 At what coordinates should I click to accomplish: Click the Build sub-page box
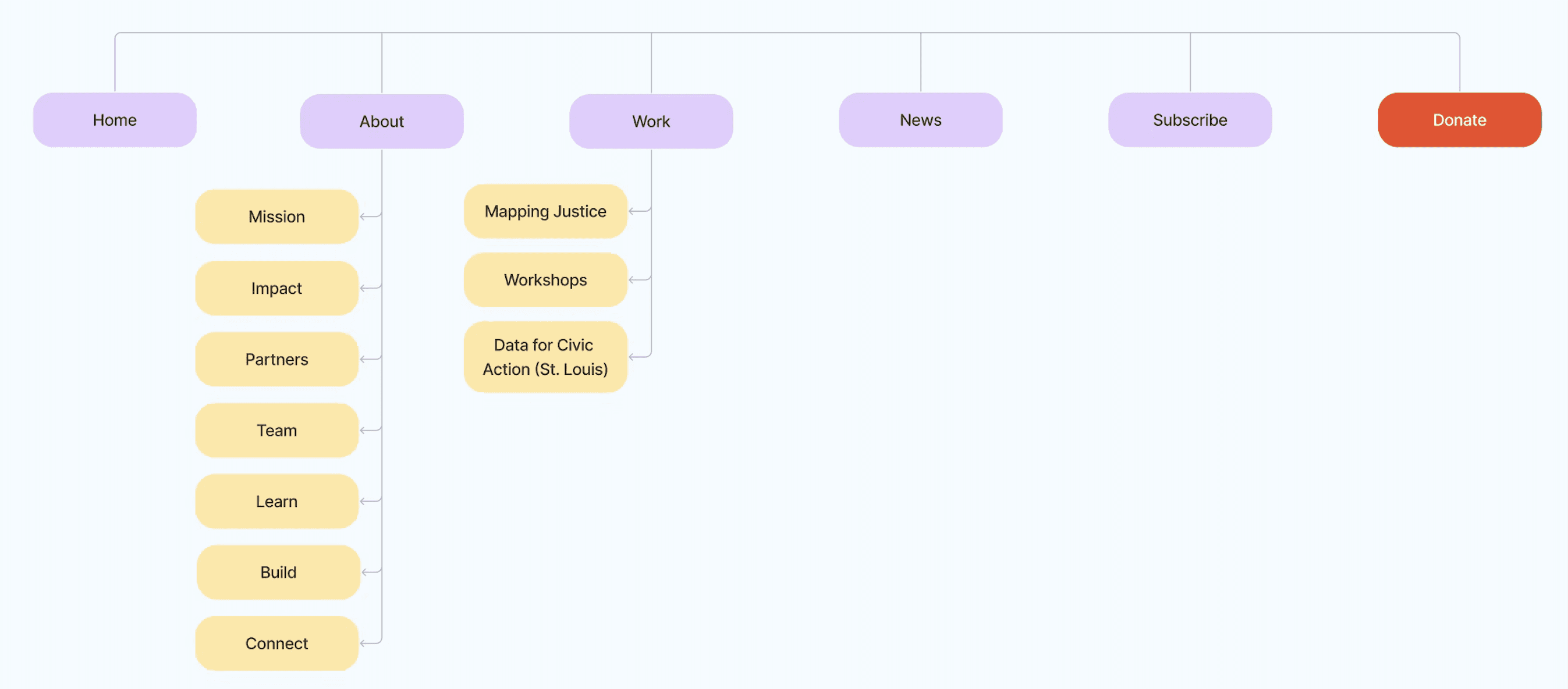278,572
